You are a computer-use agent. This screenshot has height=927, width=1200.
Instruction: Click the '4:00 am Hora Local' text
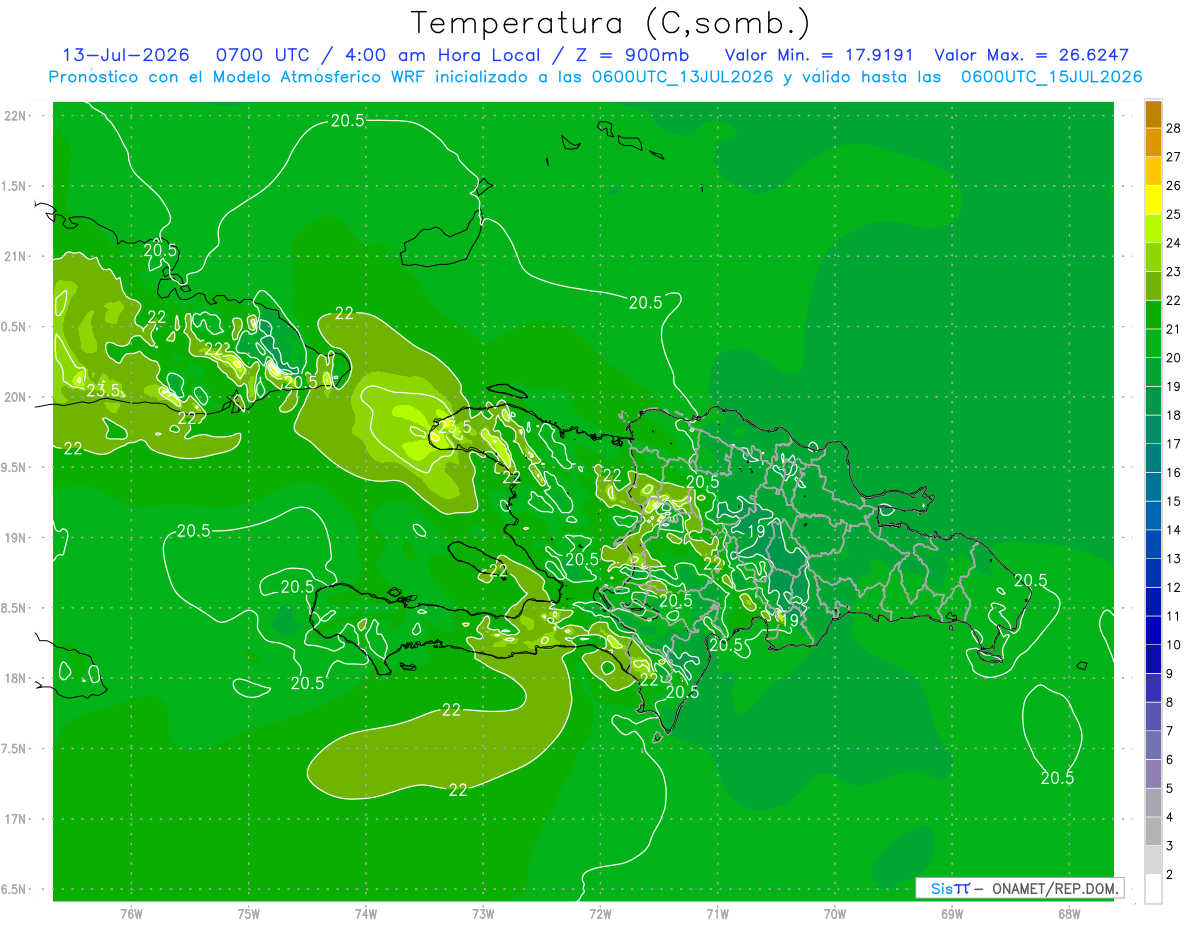443,55
